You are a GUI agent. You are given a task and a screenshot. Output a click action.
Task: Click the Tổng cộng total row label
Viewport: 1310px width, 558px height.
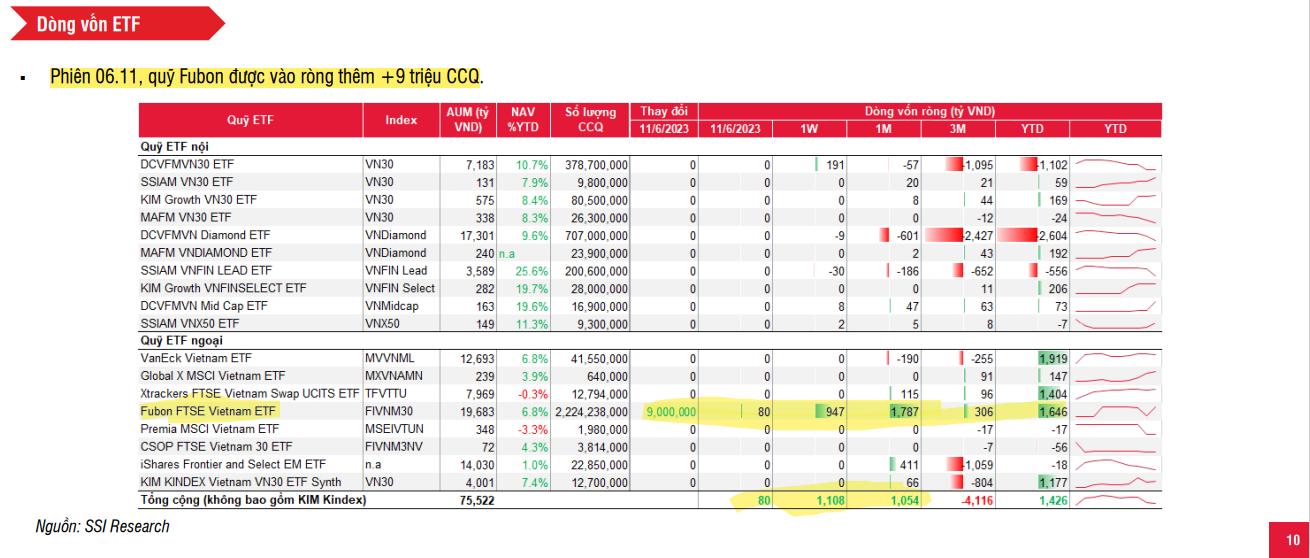[x=253, y=499]
